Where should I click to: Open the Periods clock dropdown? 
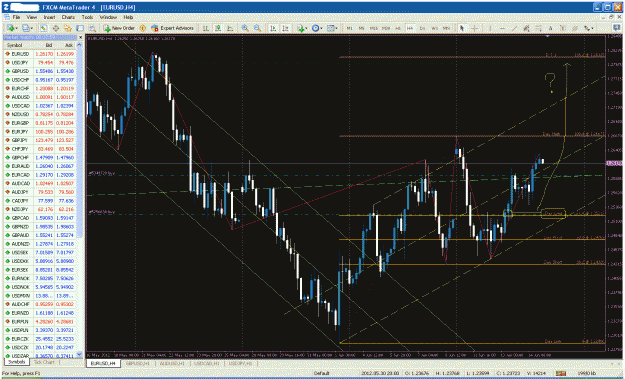317,28
